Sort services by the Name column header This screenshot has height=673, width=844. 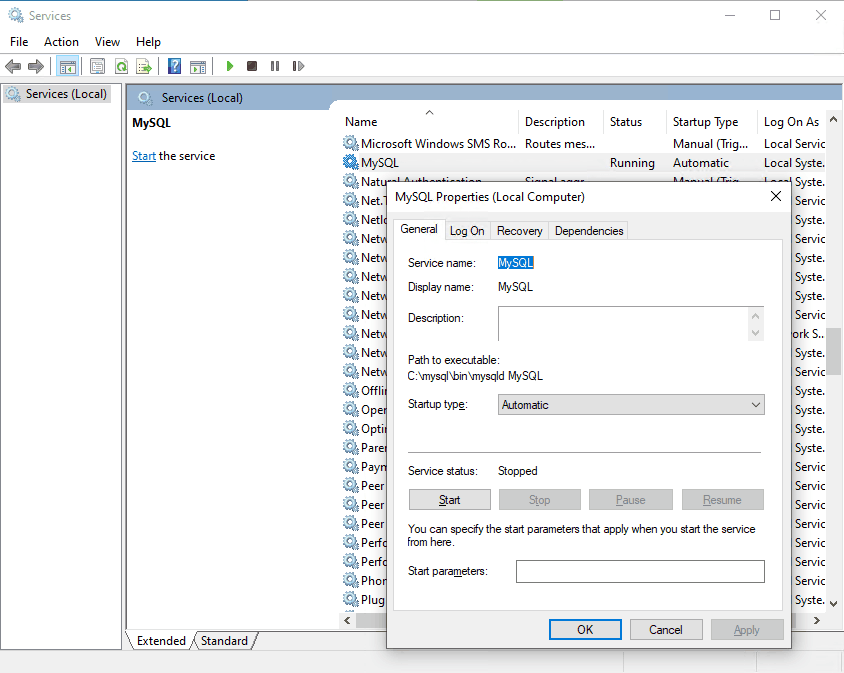tap(362, 122)
